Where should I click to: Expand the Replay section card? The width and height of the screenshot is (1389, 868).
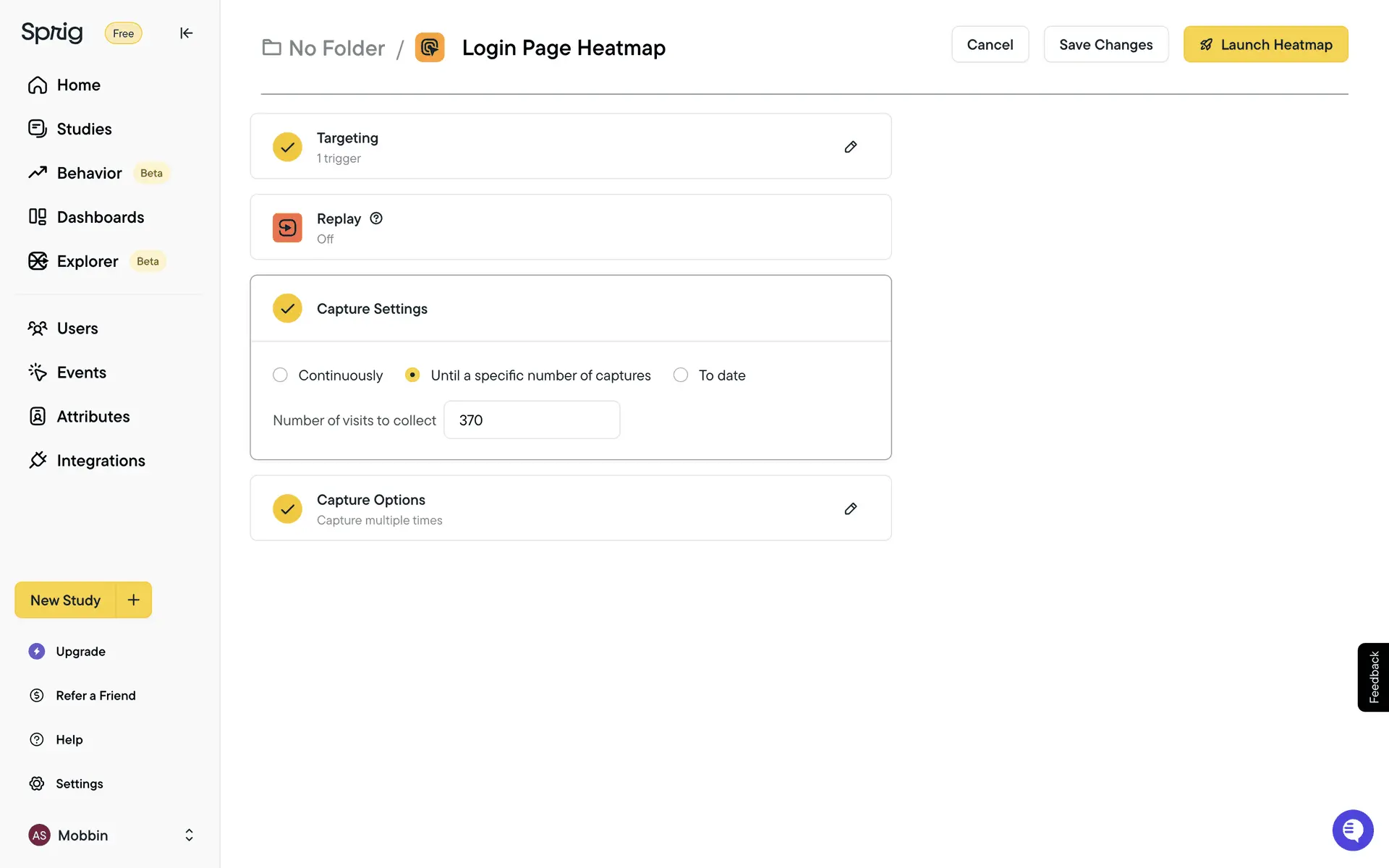coord(570,227)
